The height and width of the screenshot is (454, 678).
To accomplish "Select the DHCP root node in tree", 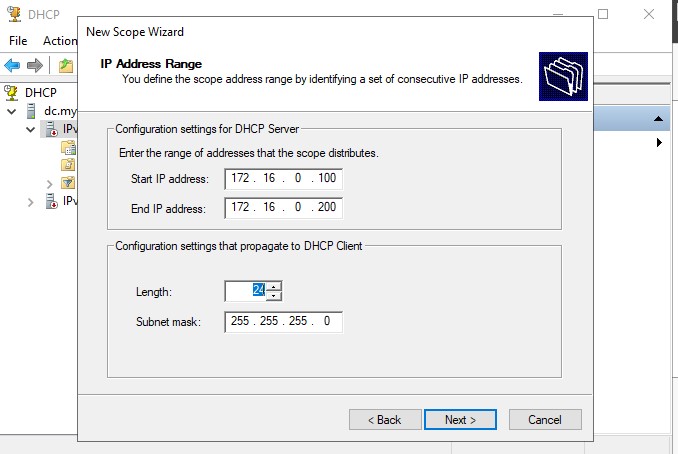I will pos(41,93).
